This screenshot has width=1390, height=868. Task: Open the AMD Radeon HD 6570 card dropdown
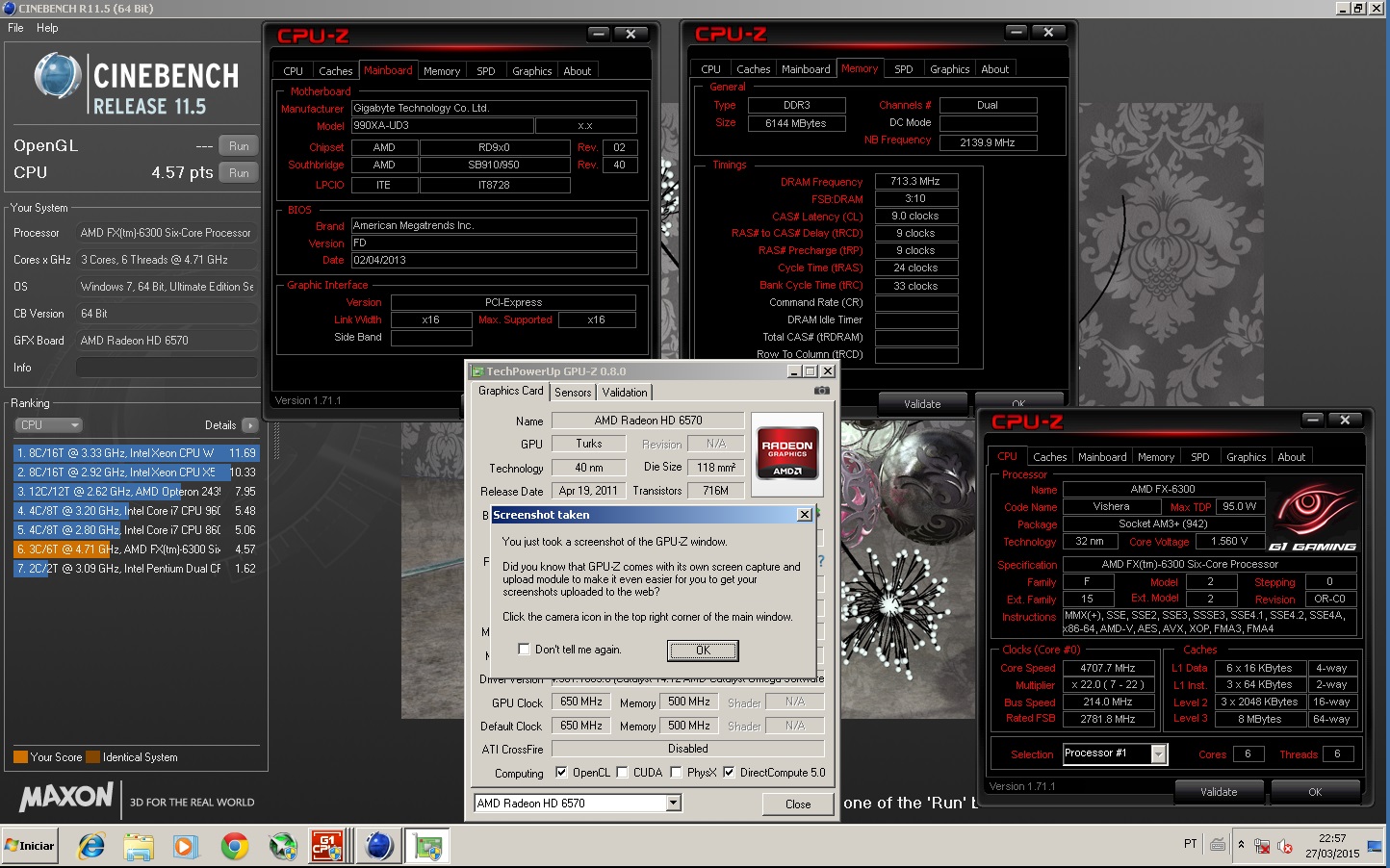[578, 804]
